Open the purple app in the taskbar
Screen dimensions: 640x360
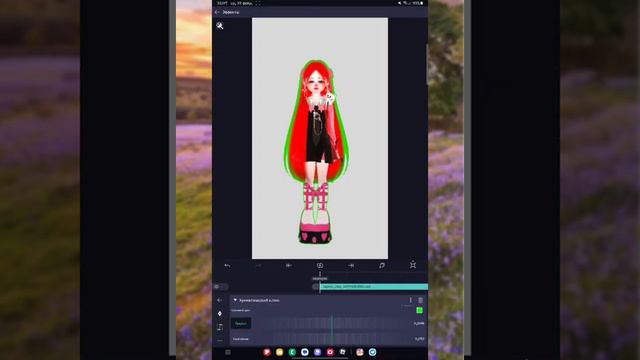tap(318, 352)
